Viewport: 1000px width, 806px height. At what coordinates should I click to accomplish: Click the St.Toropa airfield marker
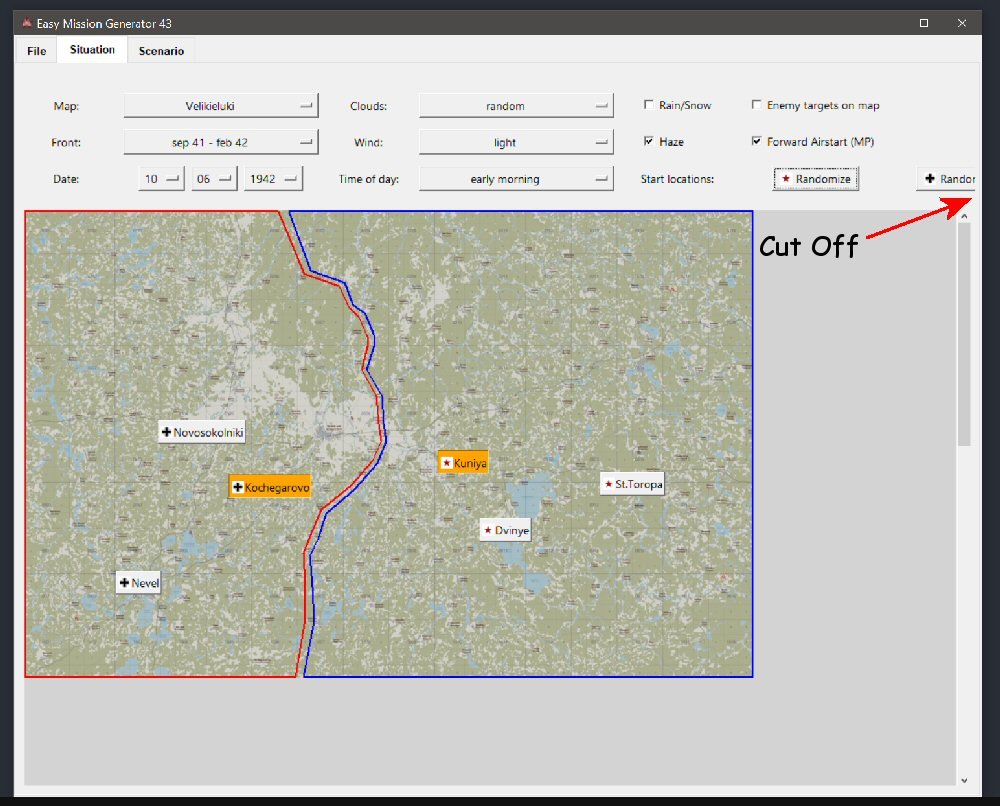click(632, 484)
